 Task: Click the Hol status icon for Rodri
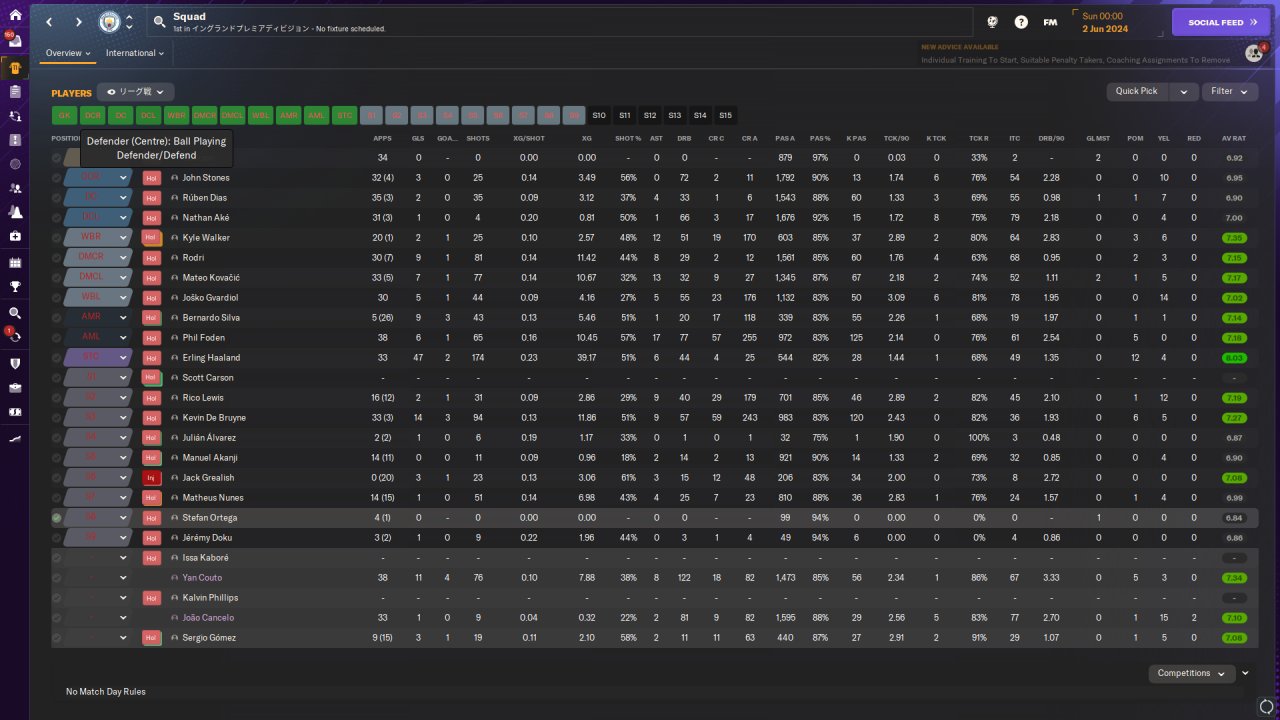pos(152,258)
